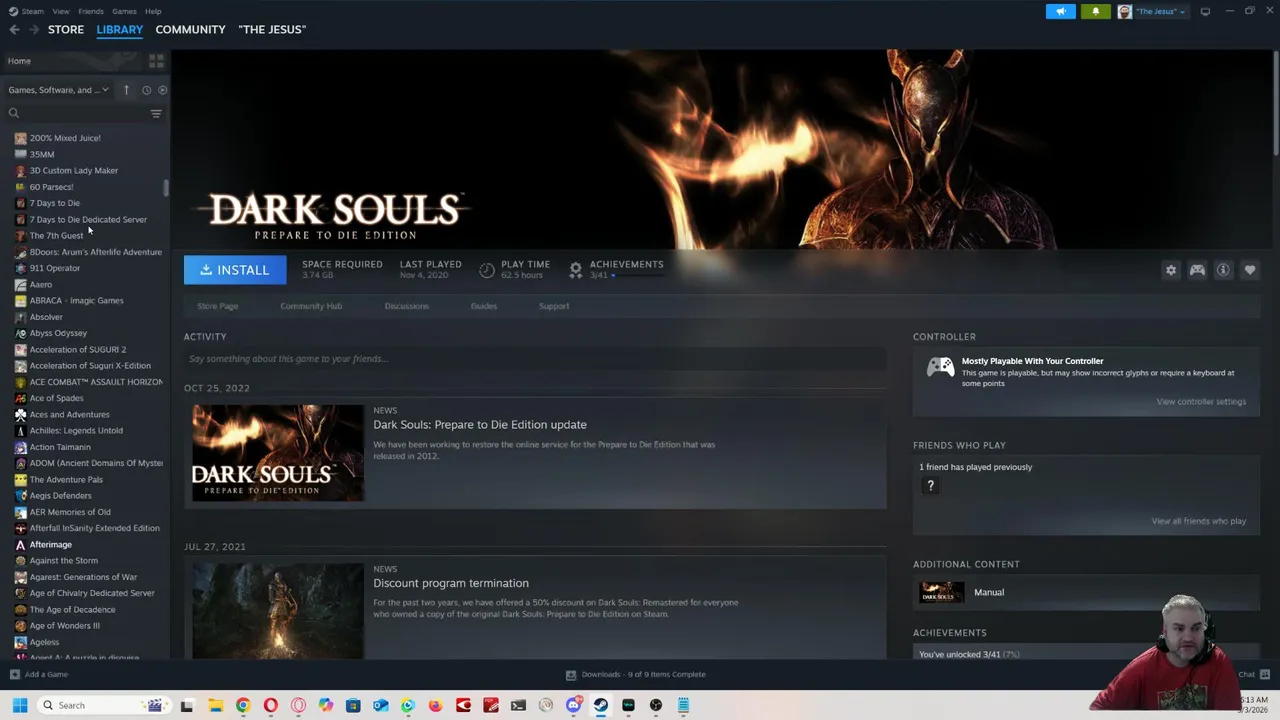Image resolution: width=1280 pixels, height=720 pixels.
Task: Open Task View from the taskbar
Action: pyautogui.click(x=187, y=706)
